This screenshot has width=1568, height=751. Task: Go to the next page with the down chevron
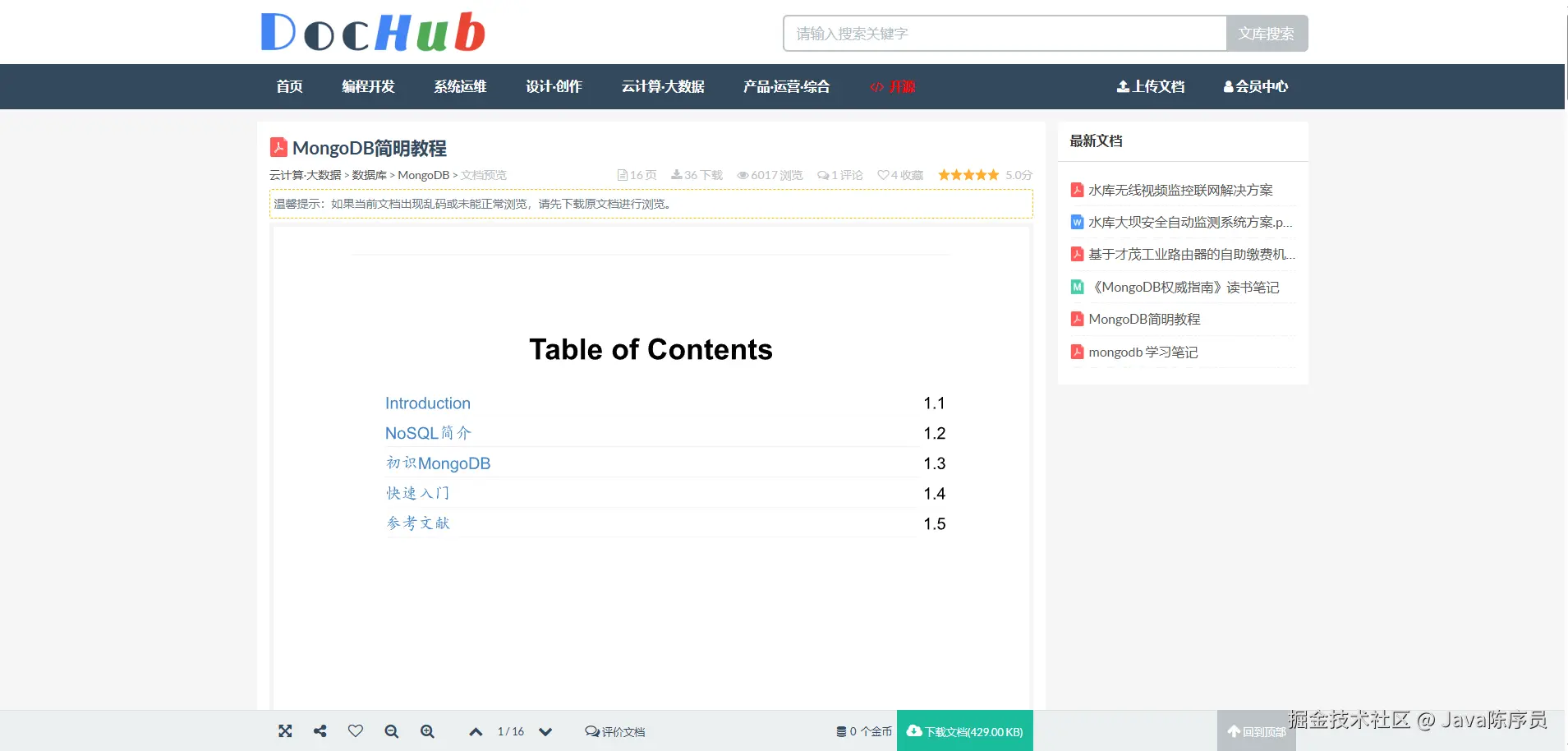point(545,732)
